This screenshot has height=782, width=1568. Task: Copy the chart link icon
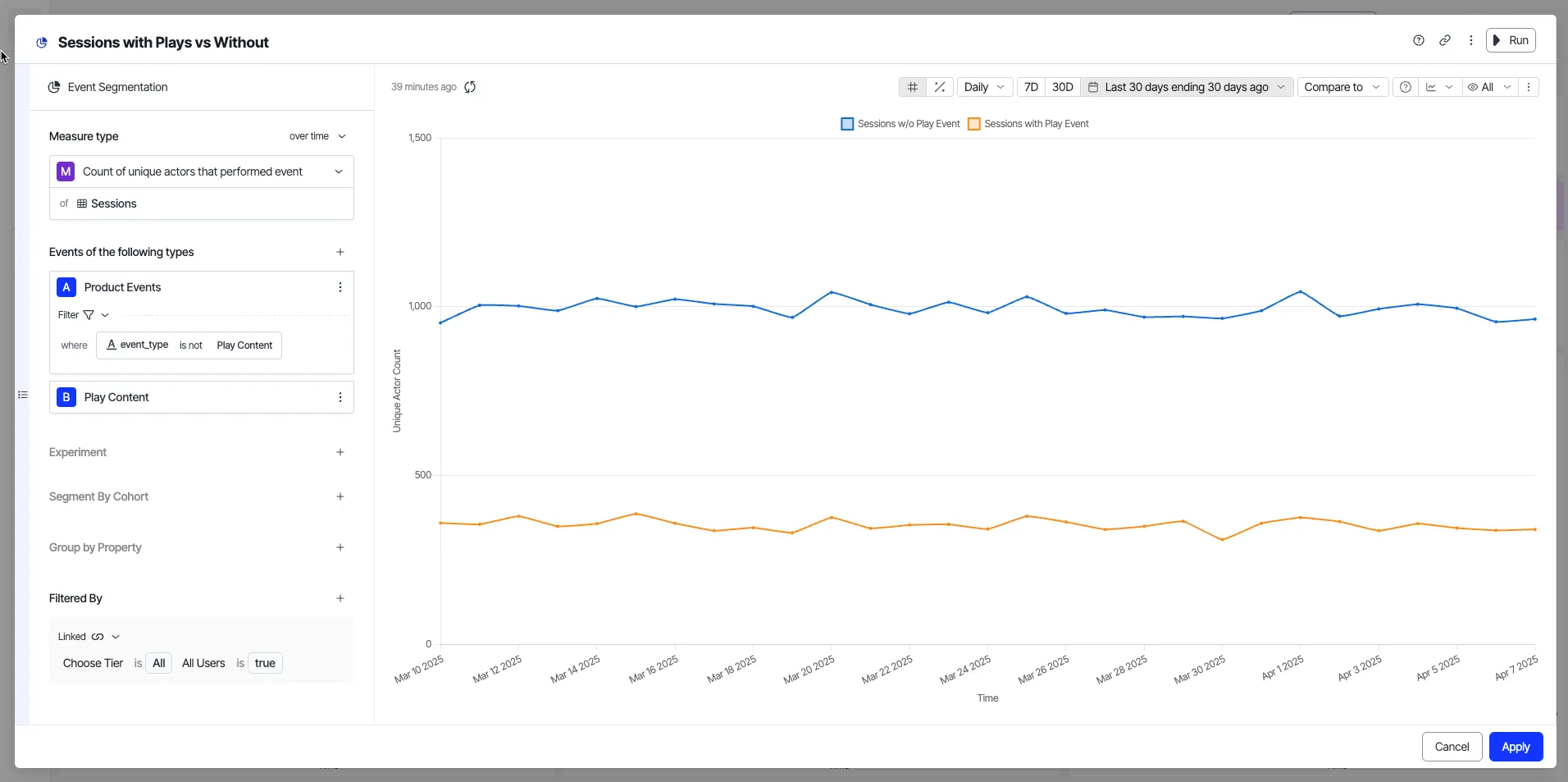[1445, 40]
